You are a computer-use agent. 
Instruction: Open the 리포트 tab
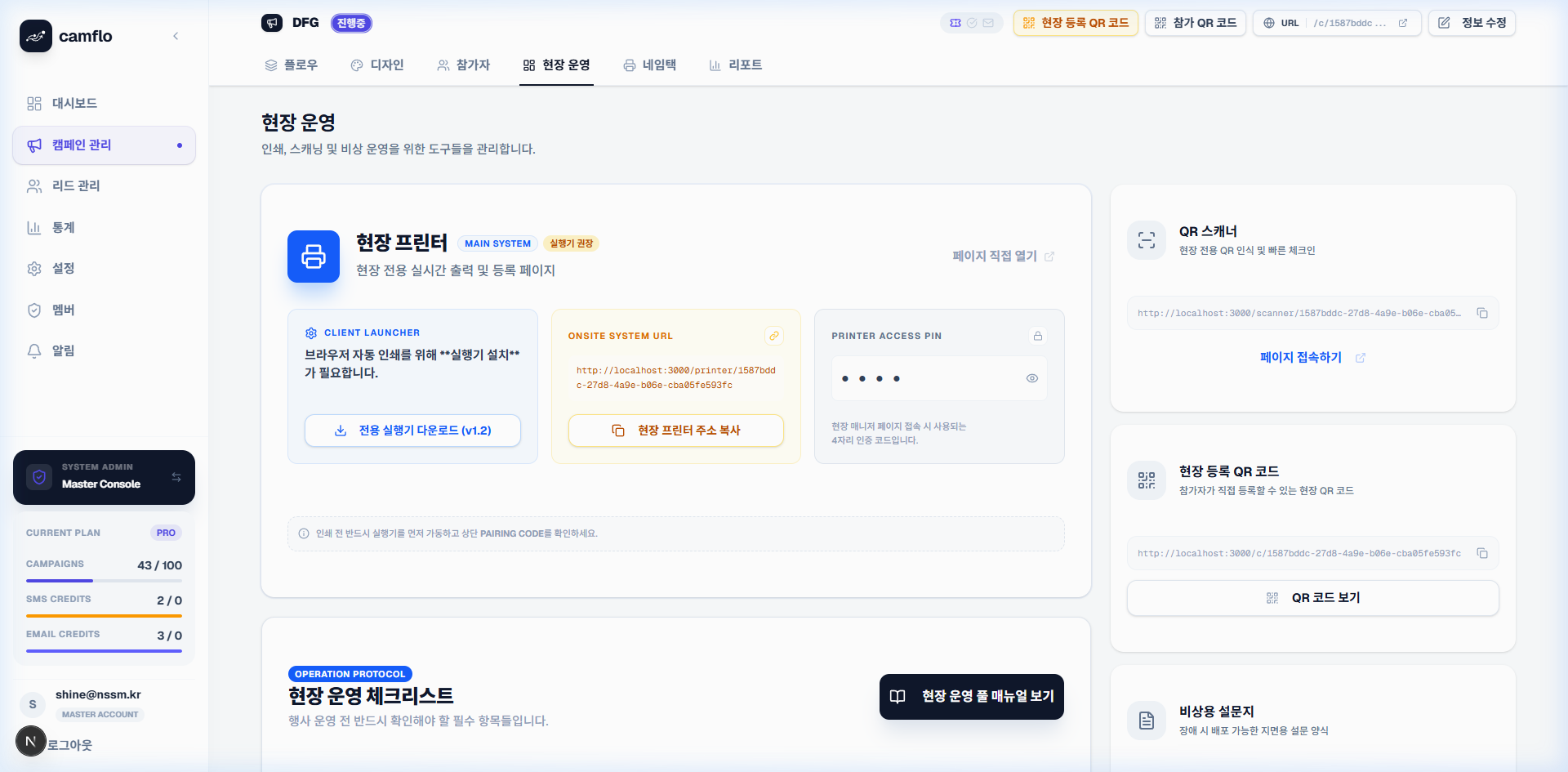[735, 65]
